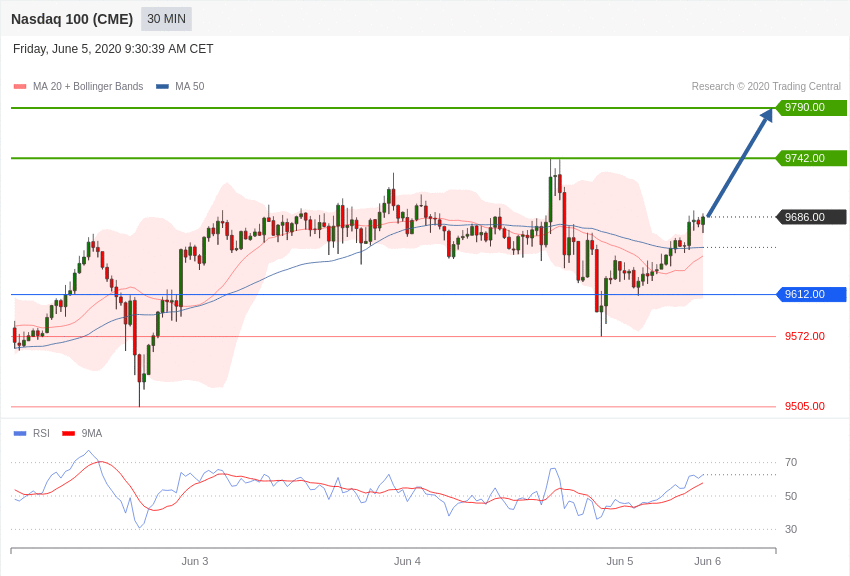Click the blue RSI legend swatch
This screenshot has height=576, width=850.
20,433
